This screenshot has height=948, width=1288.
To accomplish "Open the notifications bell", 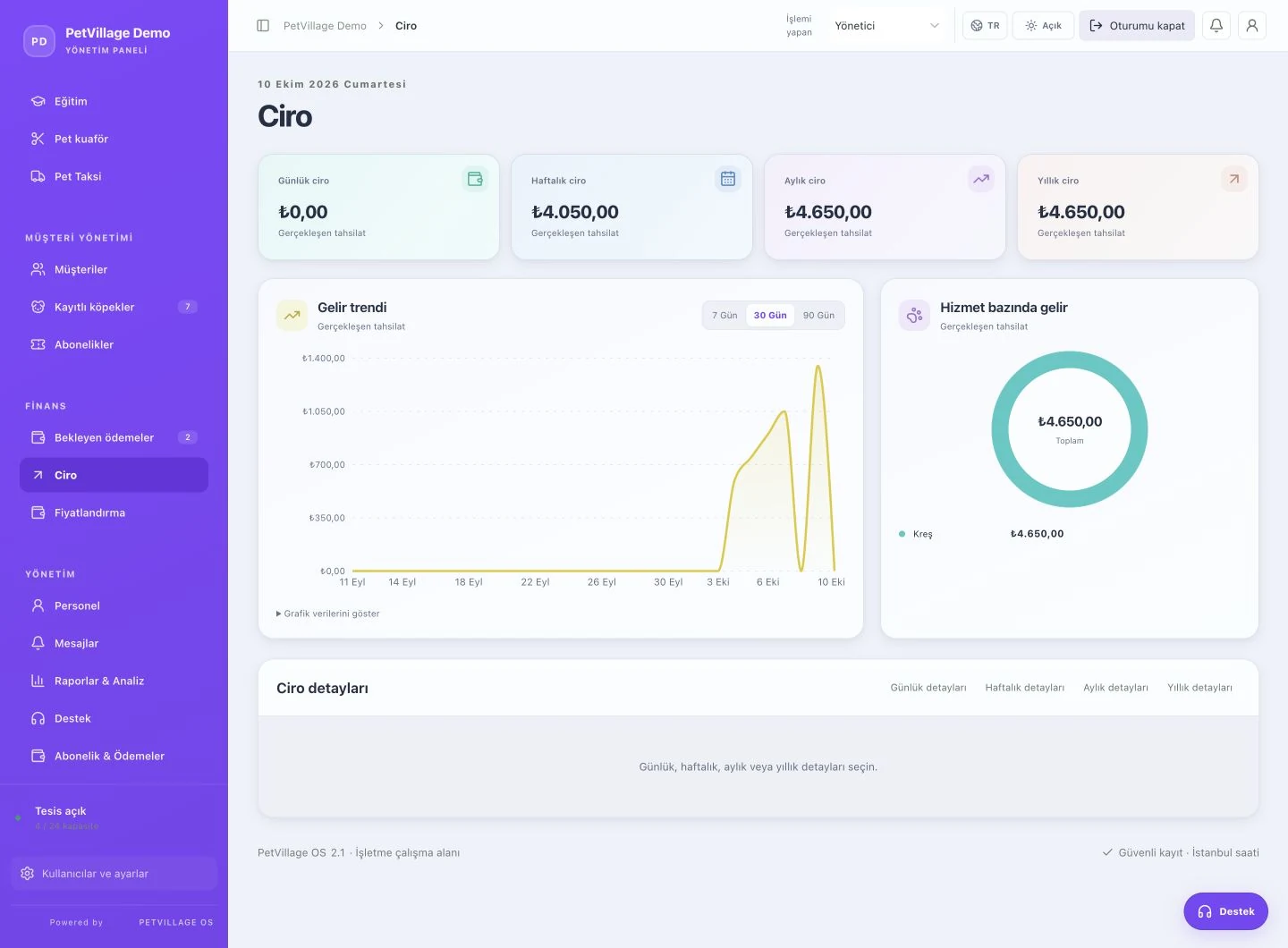I will tap(1216, 26).
